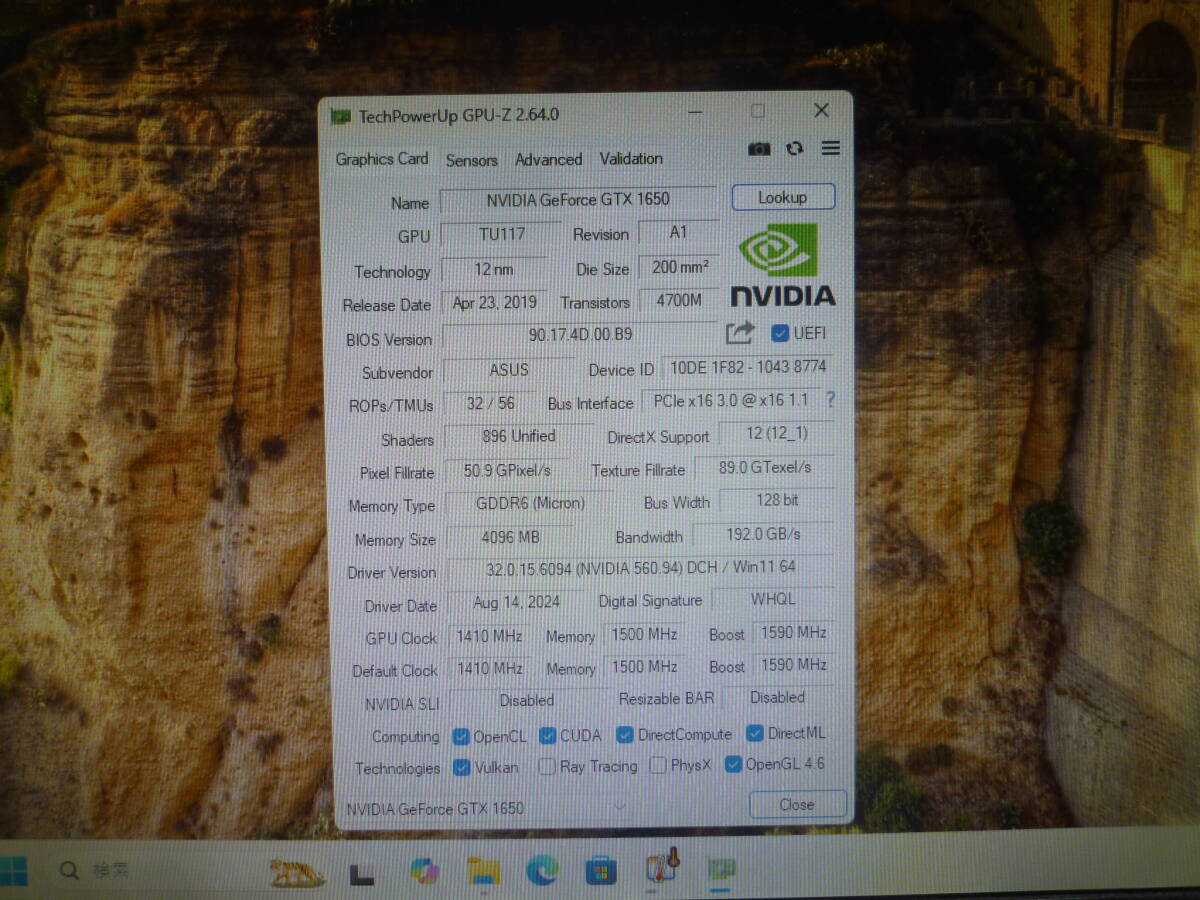
Task: Click the tiger search highlight icon
Action: click(x=297, y=873)
